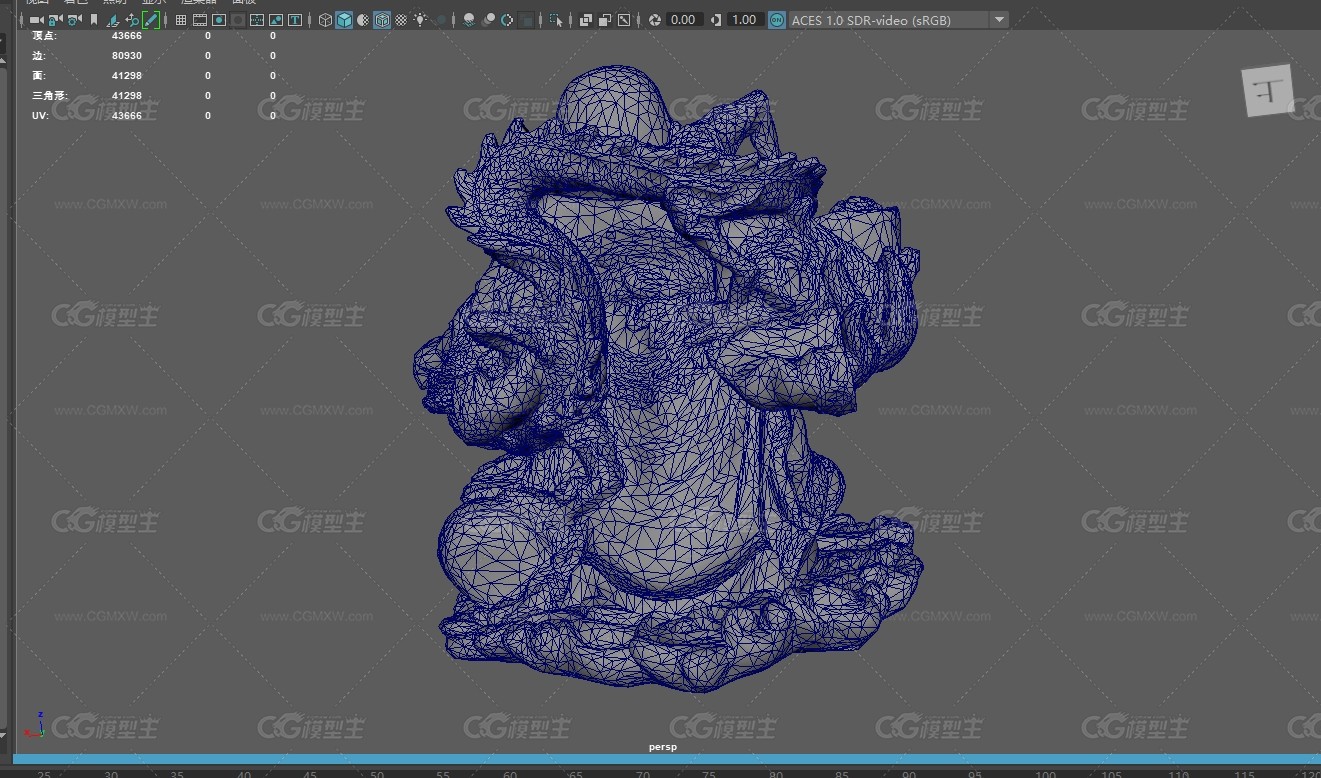Click the XYZ axis gizmo in the viewport
Screen dimensions: 1321x778
tap(34, 725)
